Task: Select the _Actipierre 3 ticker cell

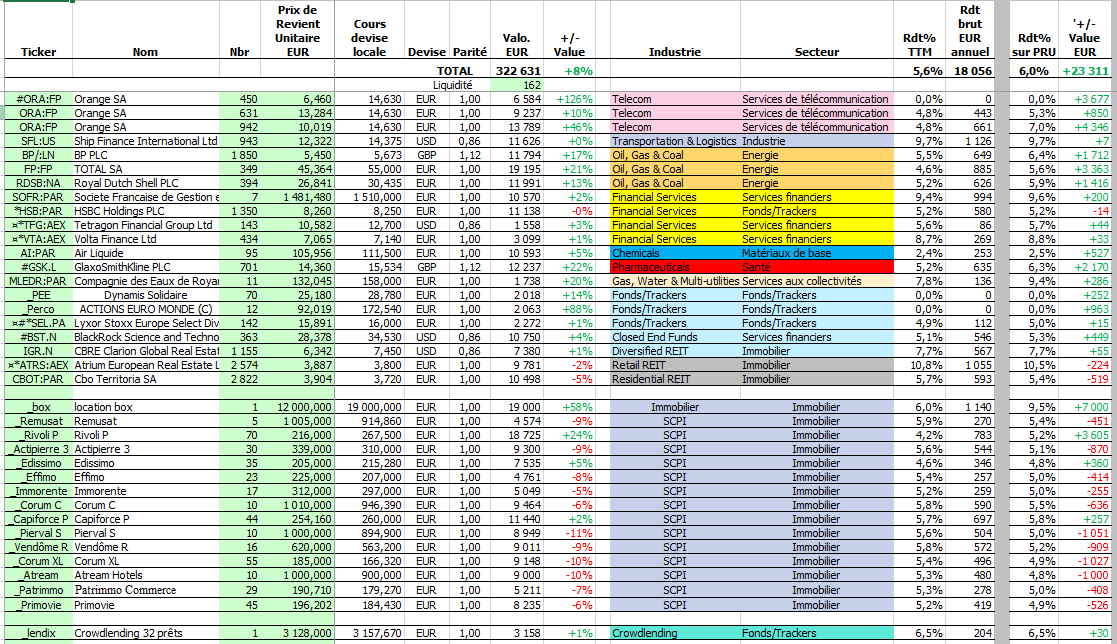Action: tap(38, 449)
